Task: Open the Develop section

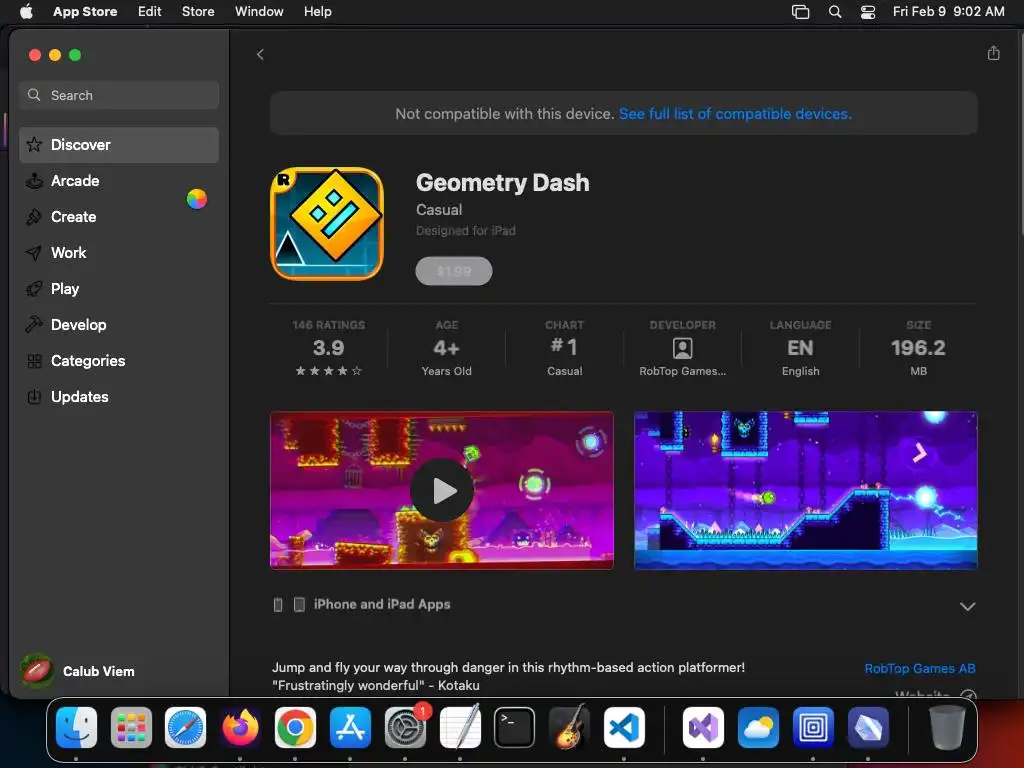Action: [x=119, y=325]
